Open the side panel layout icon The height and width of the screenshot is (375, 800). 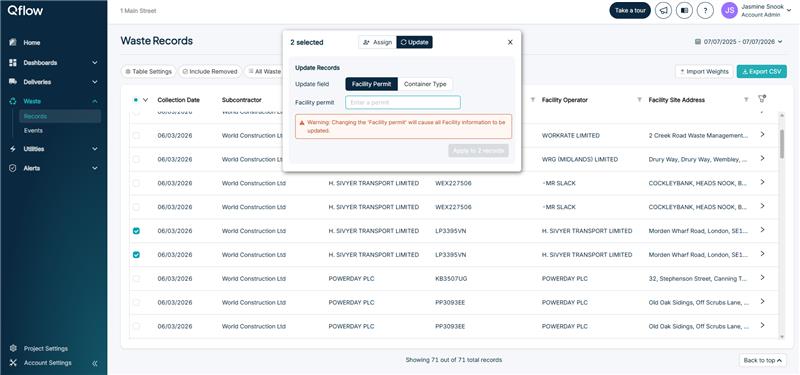coord(684,10)
